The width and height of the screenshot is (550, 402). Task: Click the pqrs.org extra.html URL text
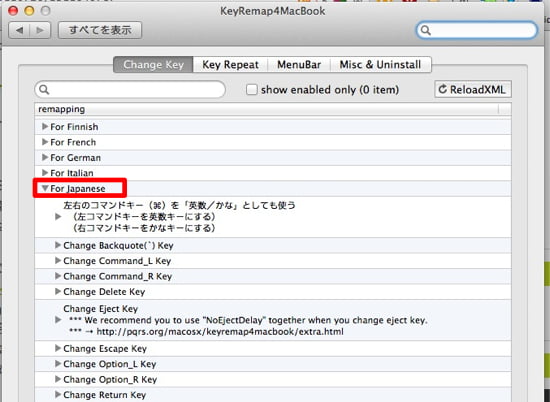tap(220, 331)
